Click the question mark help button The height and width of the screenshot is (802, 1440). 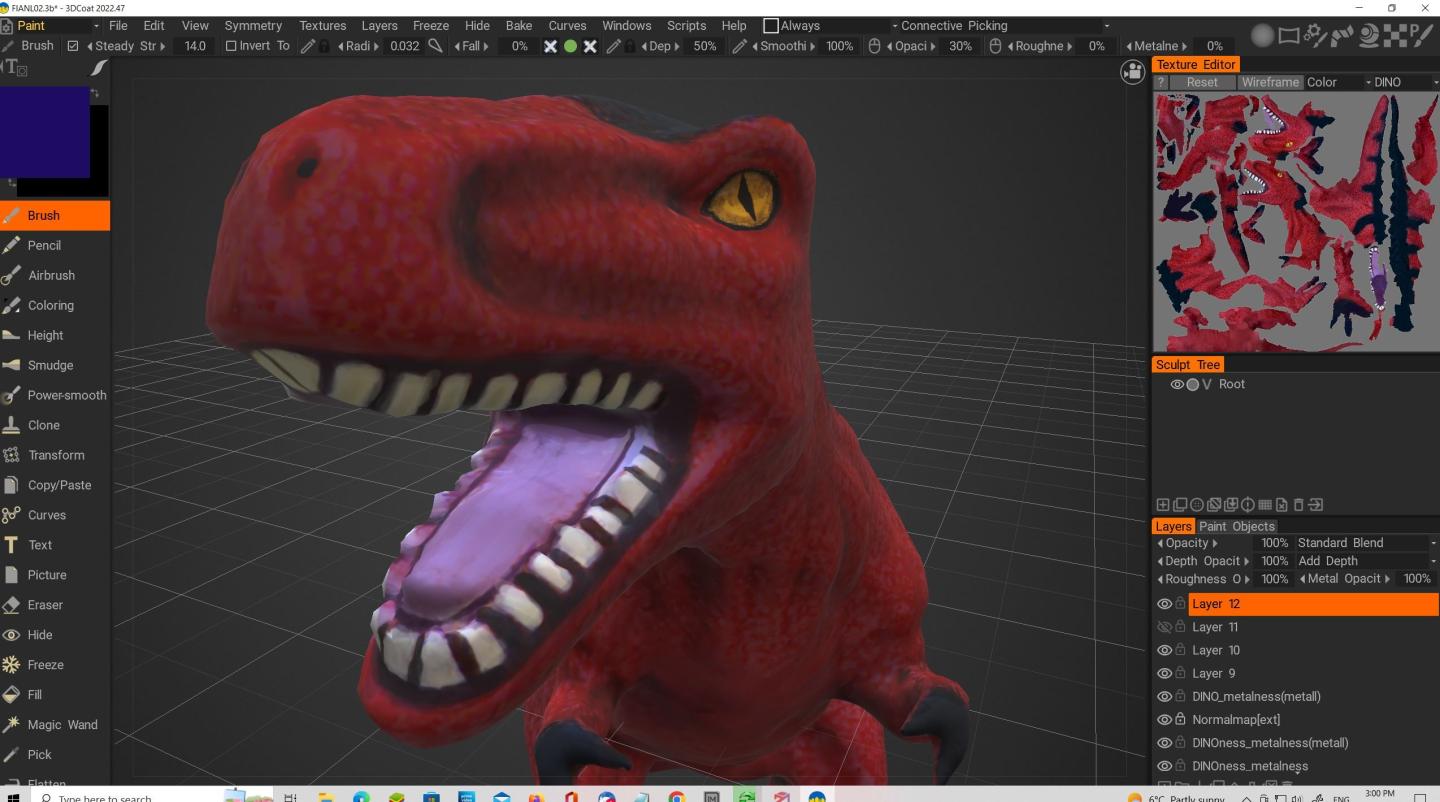click(1161, 82)
